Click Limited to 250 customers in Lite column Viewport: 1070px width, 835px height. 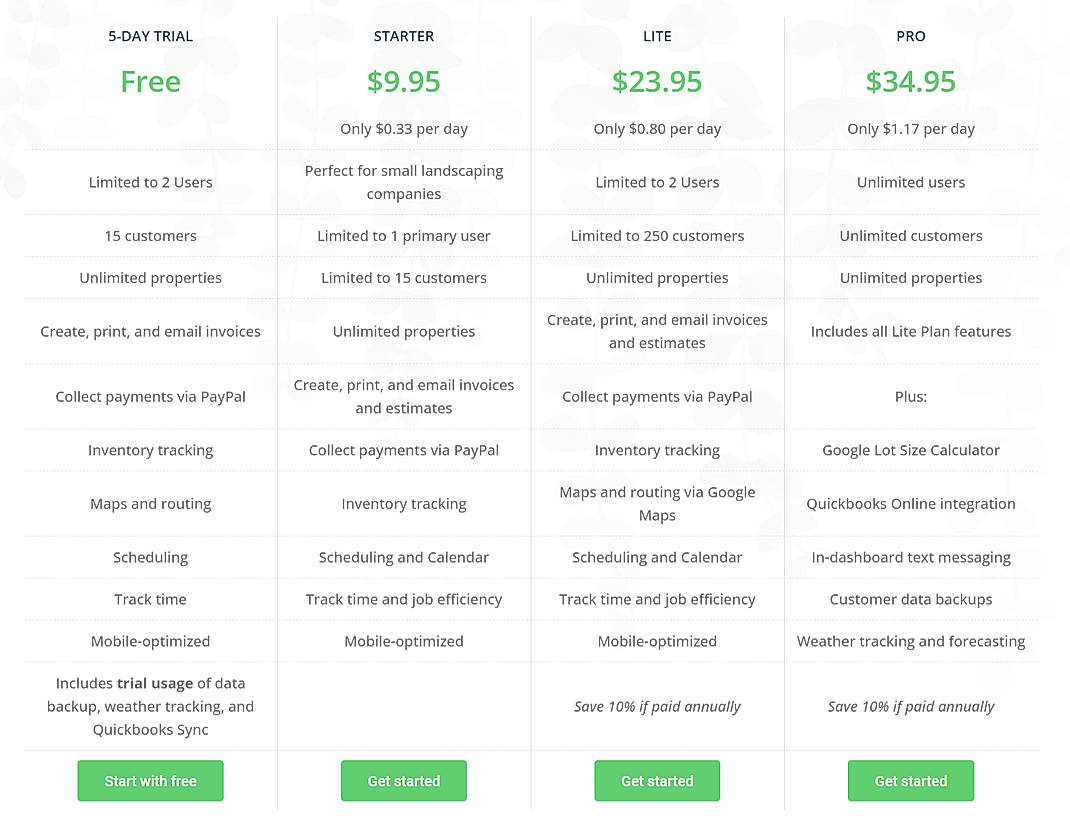(657, 236)
